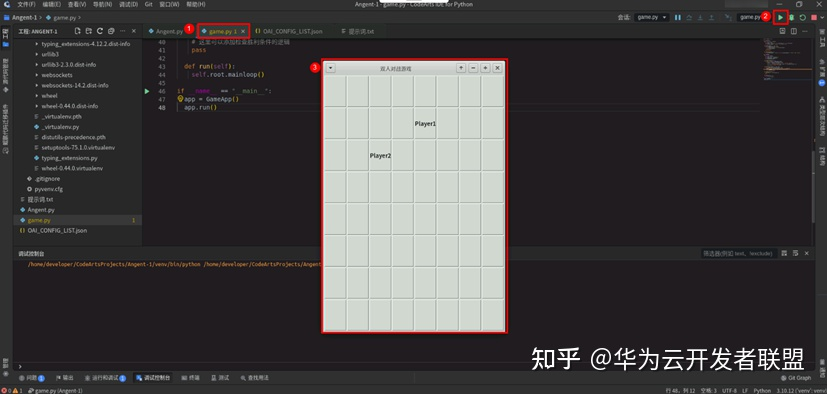Close the game.py editor tab
Viewport: 827px width, 394px height.
[243, 32]
